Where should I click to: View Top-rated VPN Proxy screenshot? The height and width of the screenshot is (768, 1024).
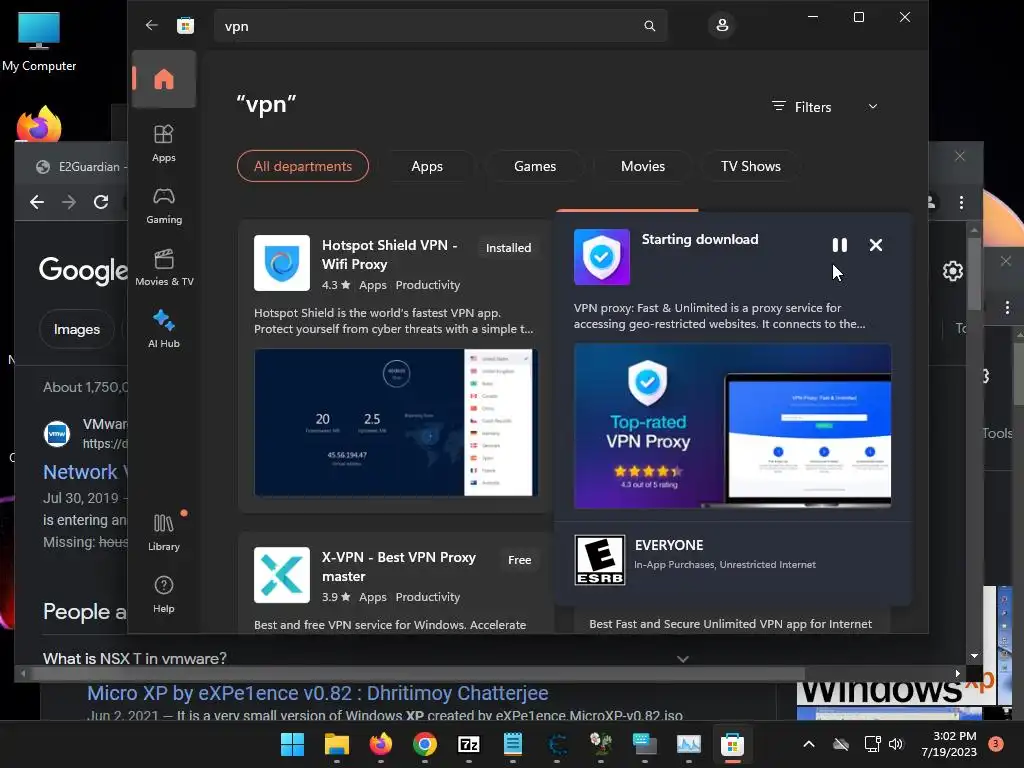click(732, 426)
